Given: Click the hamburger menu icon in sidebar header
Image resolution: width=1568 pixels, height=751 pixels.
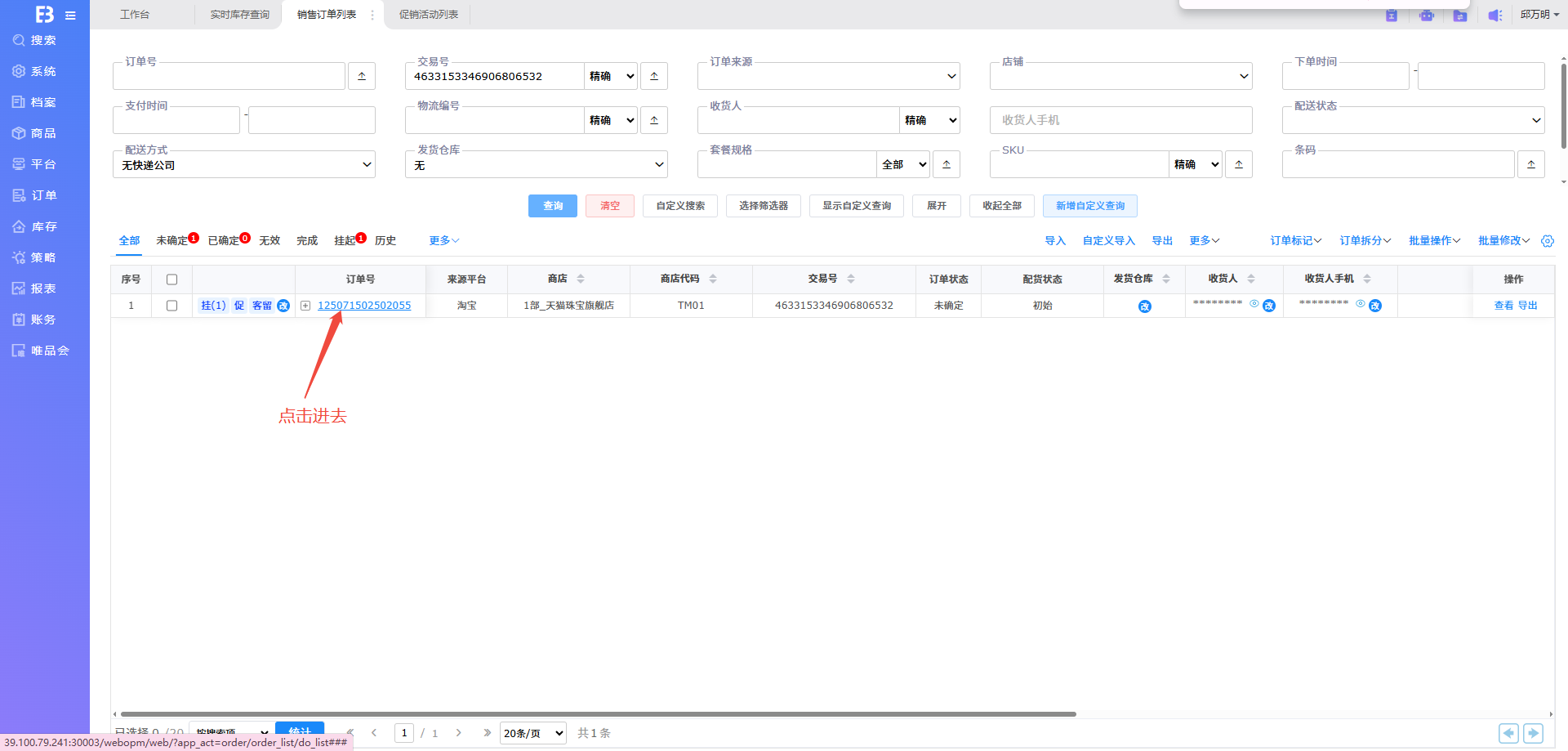Looking at the screenshot, I should pyautogui.click(x=70, y=16).
